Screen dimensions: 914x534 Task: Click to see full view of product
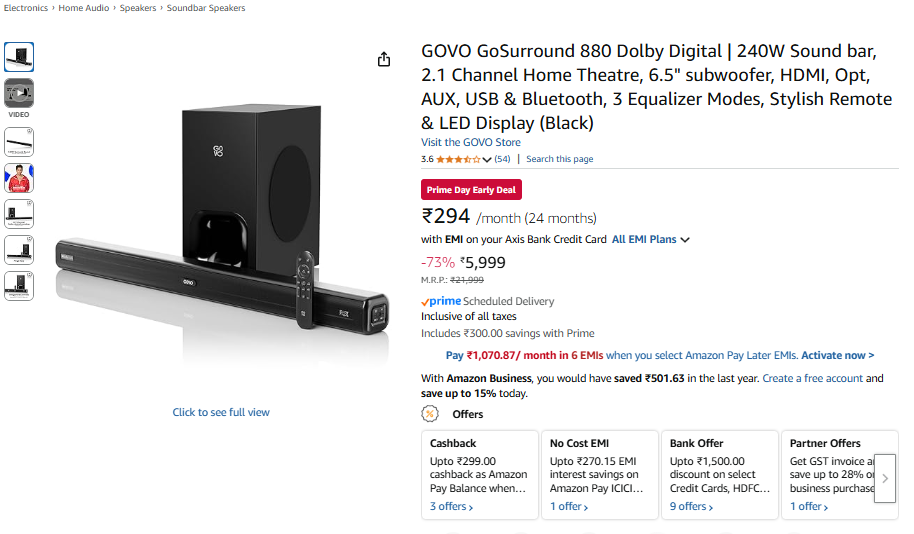click(221, 412)
